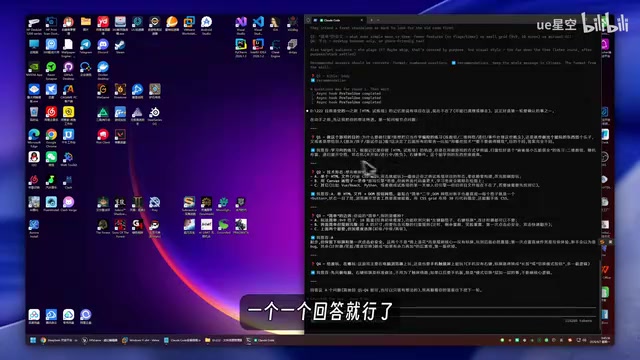Open the Subnautica game shortcut
The width and height of the screenshot is (640, 360).
pyautogui.click(x=189, y=205)
